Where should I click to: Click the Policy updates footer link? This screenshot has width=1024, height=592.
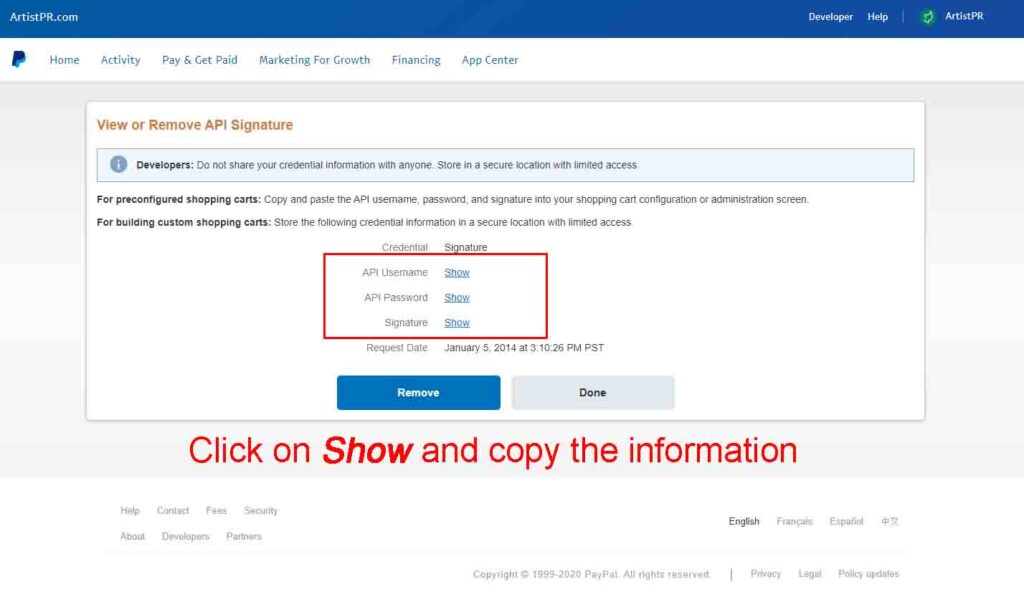tap(869, 573)
